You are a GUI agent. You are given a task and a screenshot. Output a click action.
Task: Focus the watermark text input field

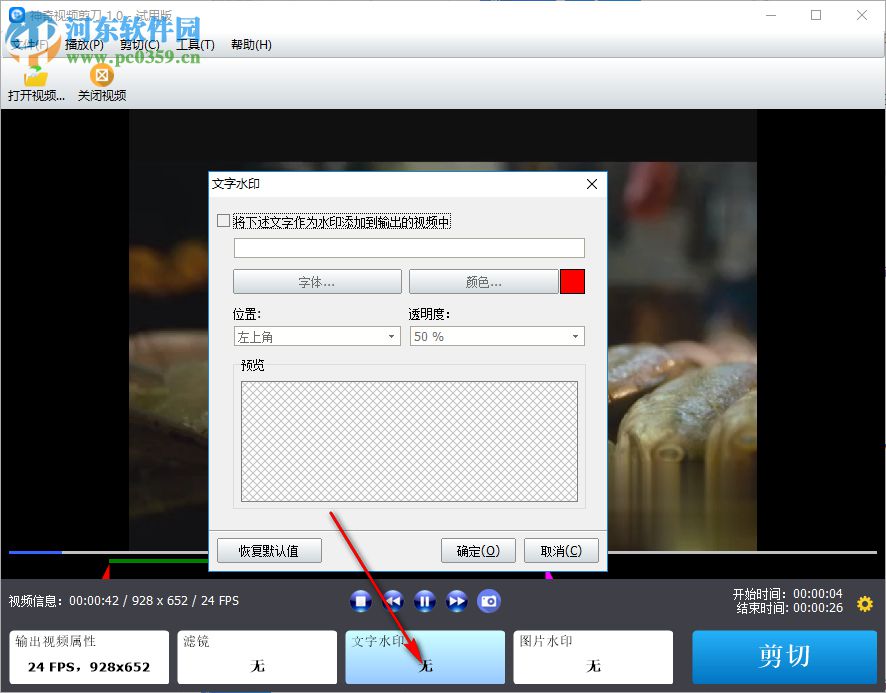[409, 248]
